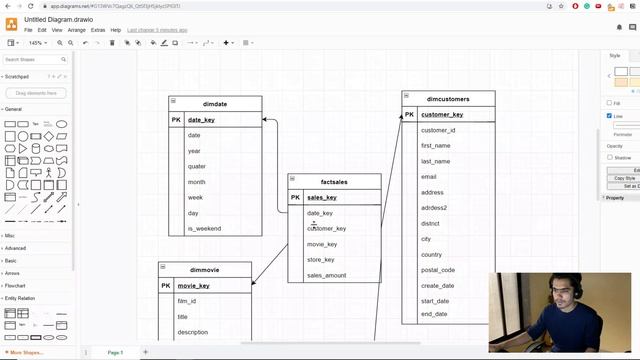Collapse the dimdate table toggle
640x360 pixels.
(173, 101)
